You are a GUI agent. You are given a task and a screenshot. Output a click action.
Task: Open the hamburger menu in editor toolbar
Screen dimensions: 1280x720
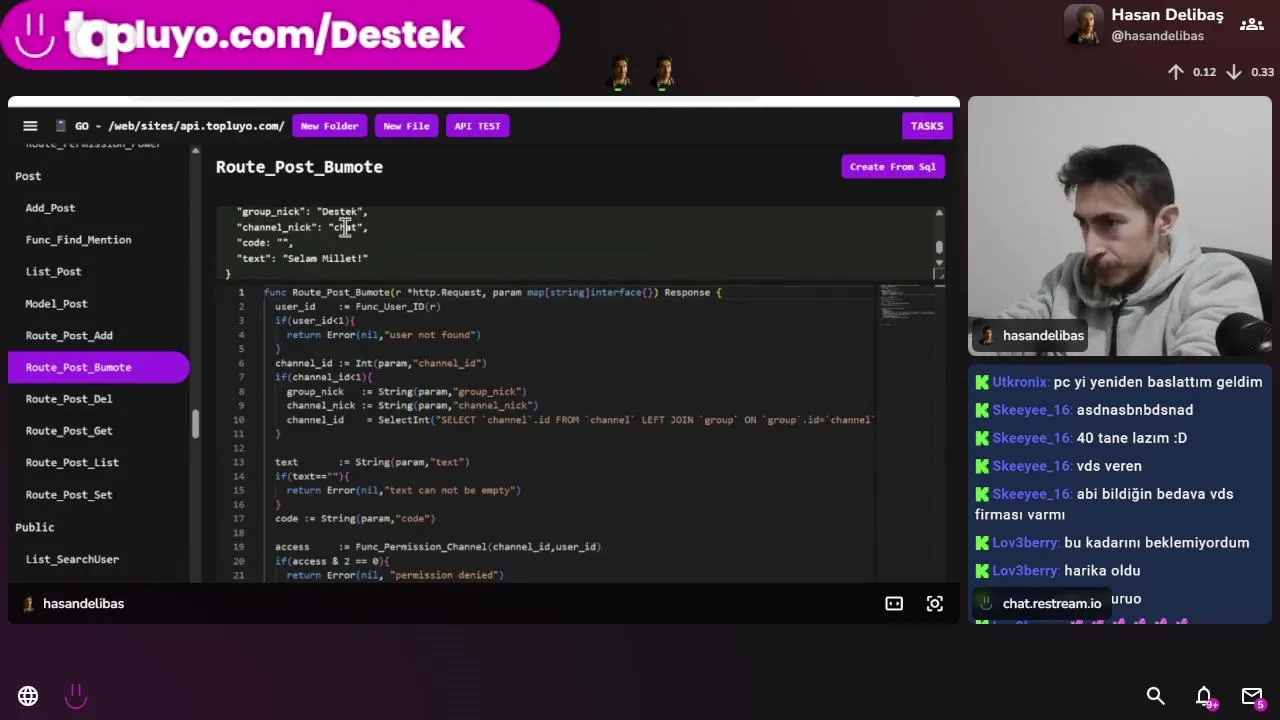[x=30, y=126]
